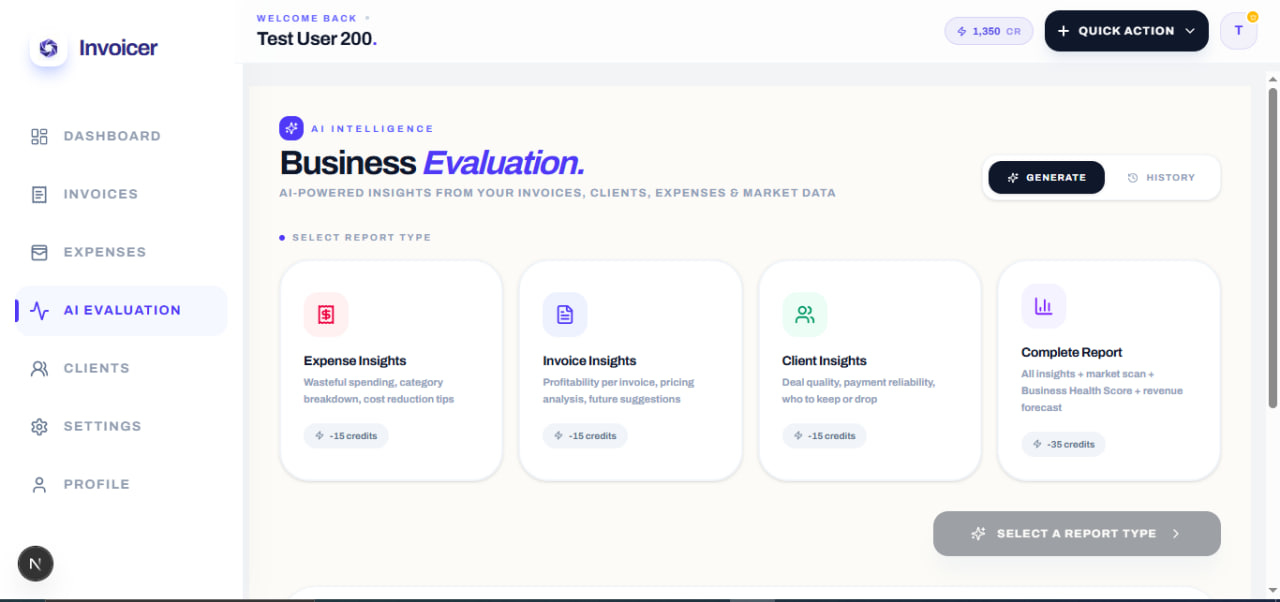This screenshot has width=1280, height=602.
Task: Click the Settings gear icon in sidebar
Action: (39, 426)
